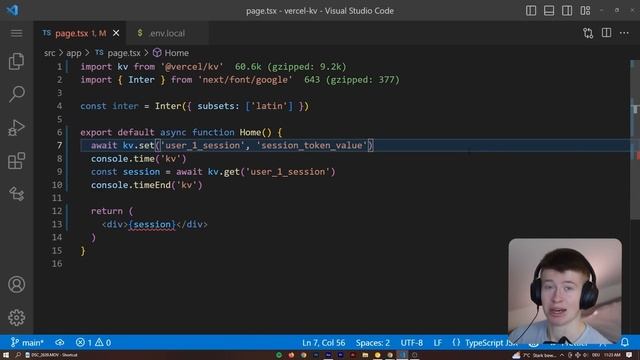Select the Home symbol breadcrumb

click(176, 53)
